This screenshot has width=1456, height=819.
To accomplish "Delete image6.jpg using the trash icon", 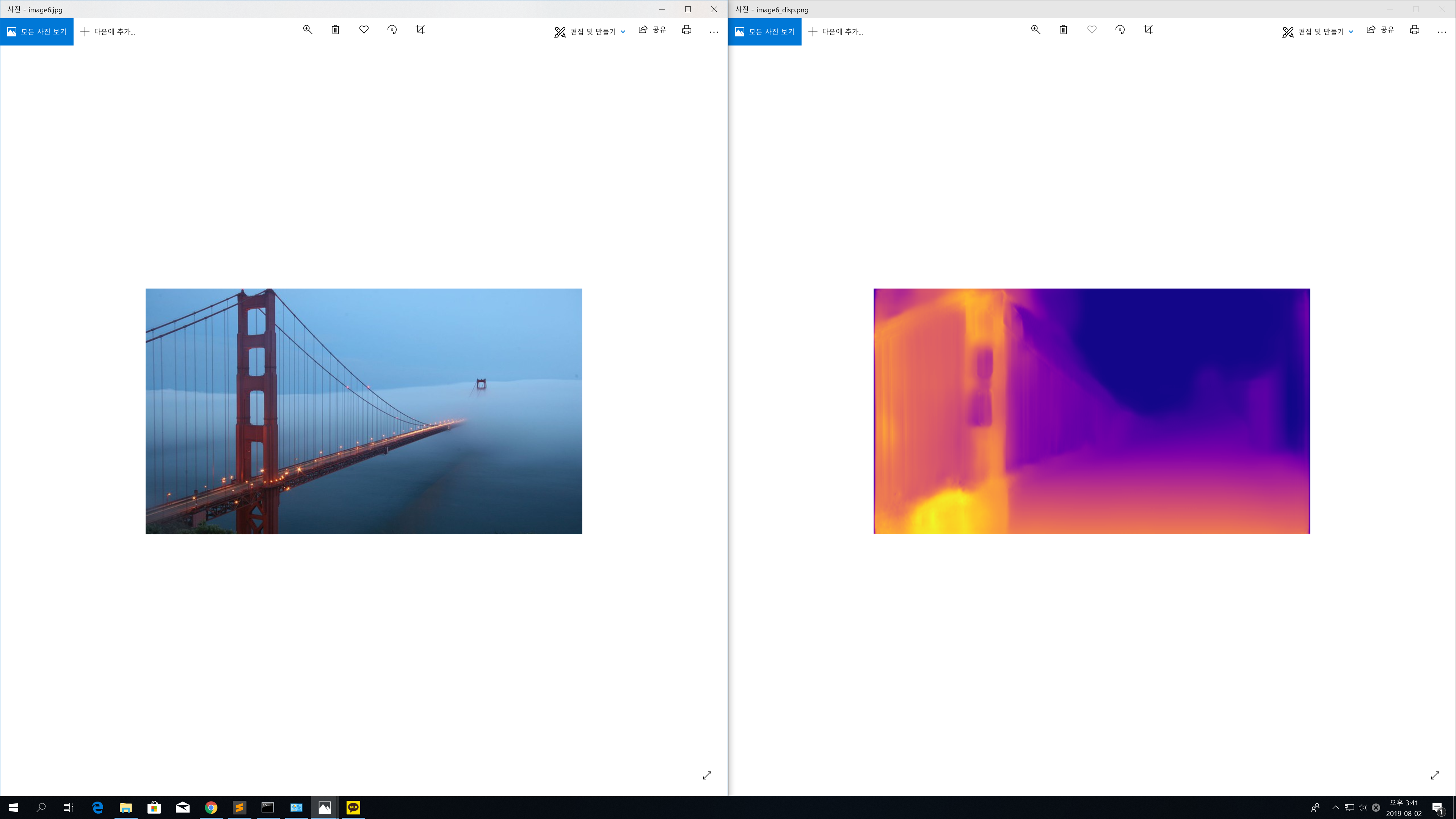I will point(336,30).
